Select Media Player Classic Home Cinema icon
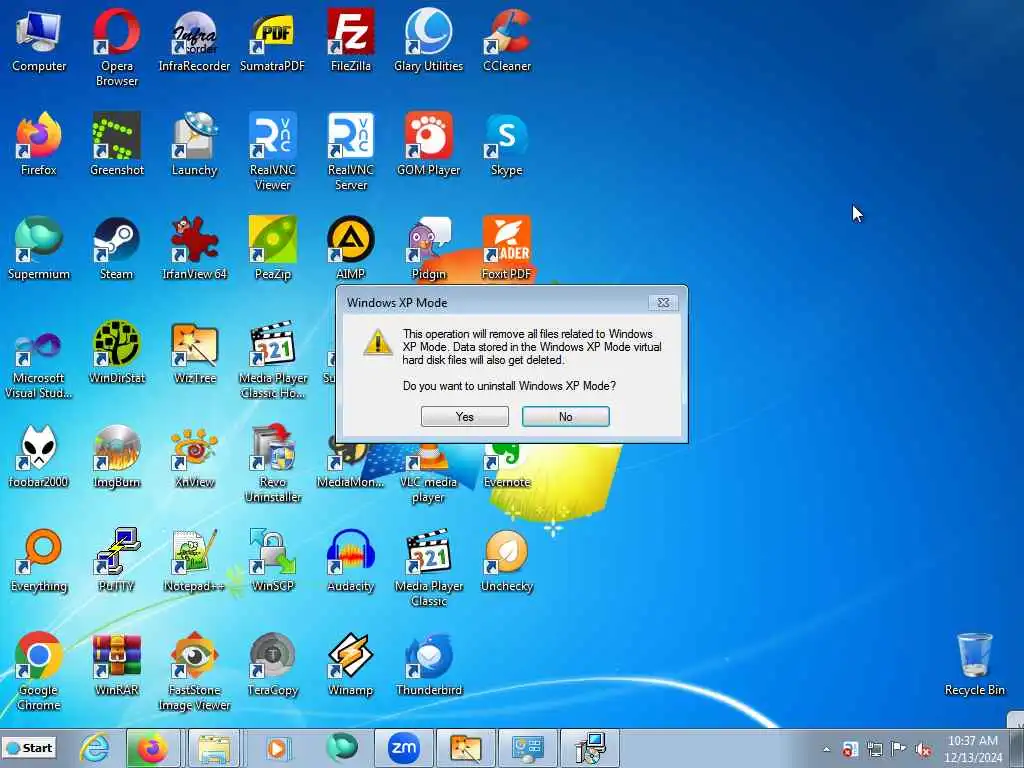The image size is (1024, 768). coord(272,359)
